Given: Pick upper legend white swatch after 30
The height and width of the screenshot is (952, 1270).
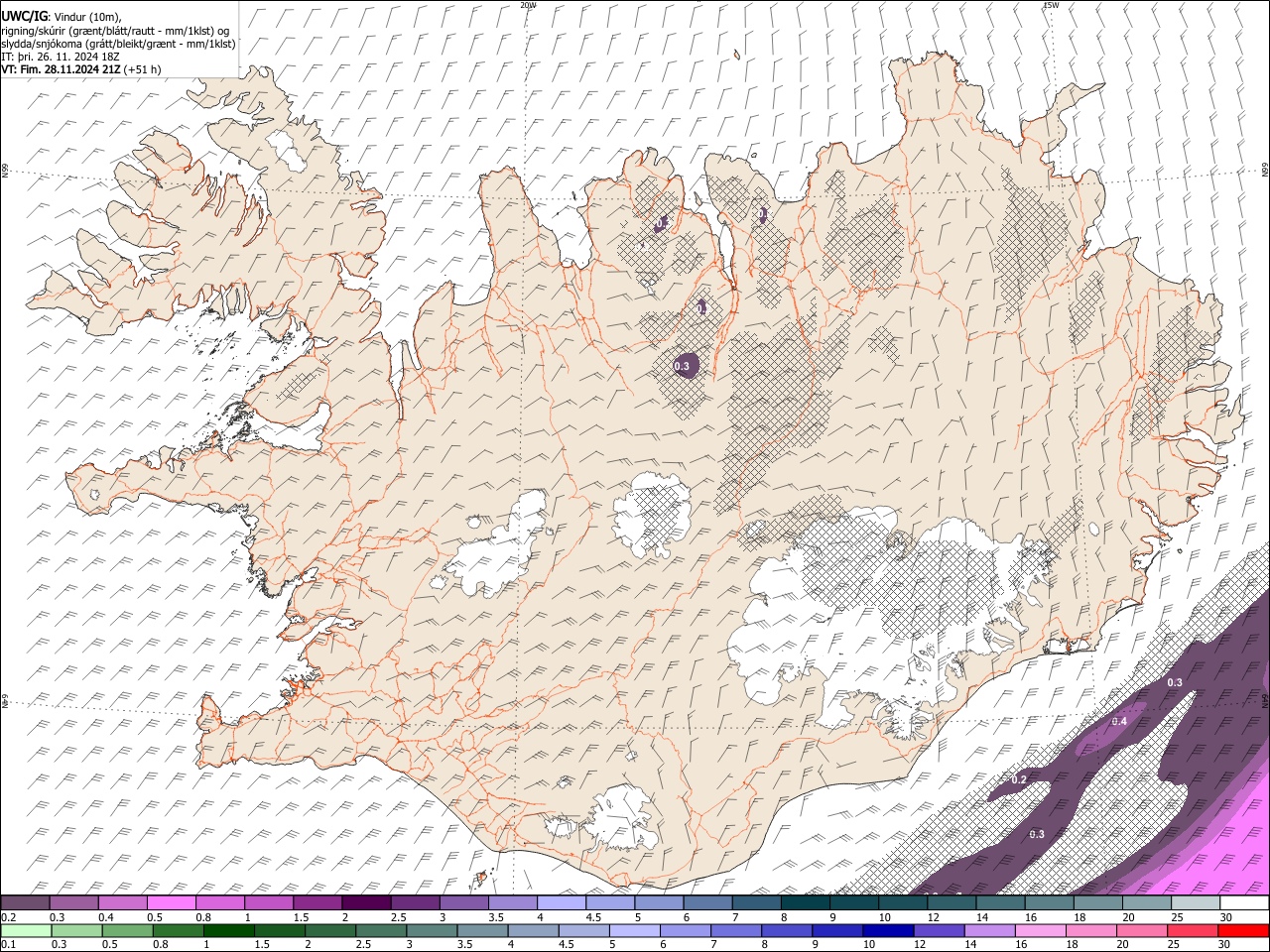Looking at the screenshot, I should (1244, 903).
